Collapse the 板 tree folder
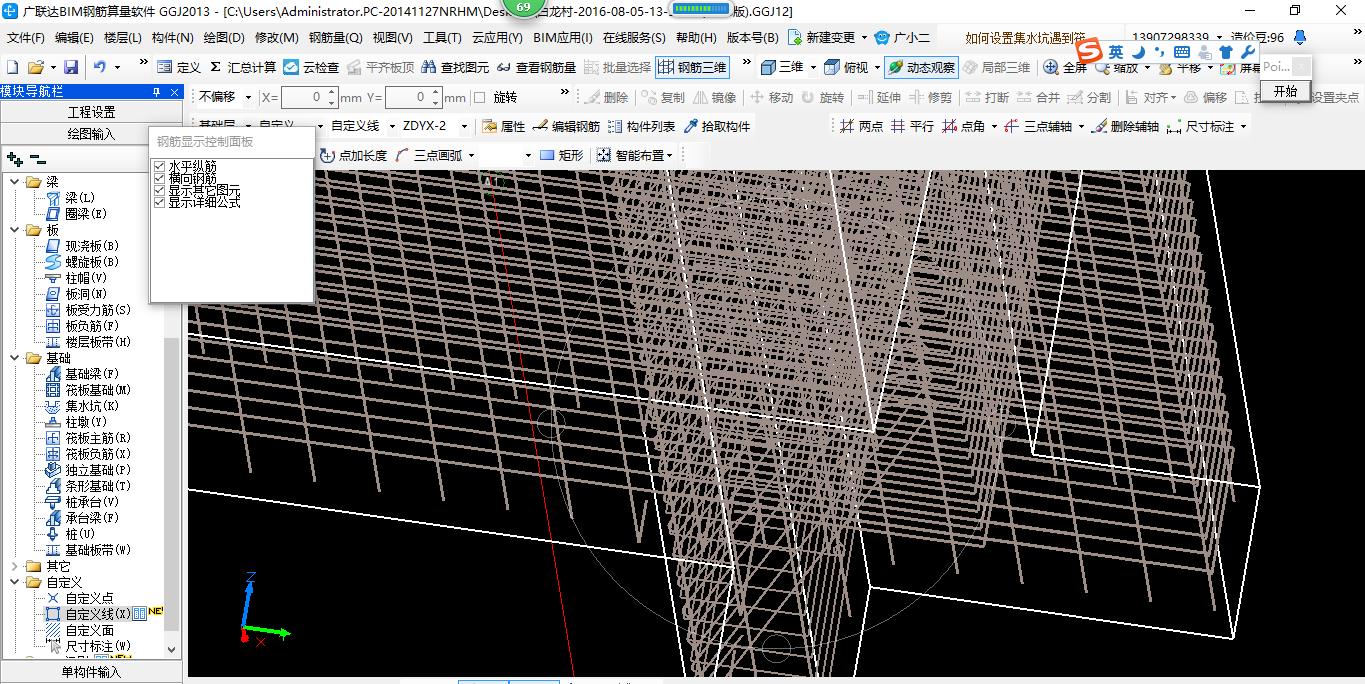This screenshot has width=1365, height=684. [x=15, y=230]
